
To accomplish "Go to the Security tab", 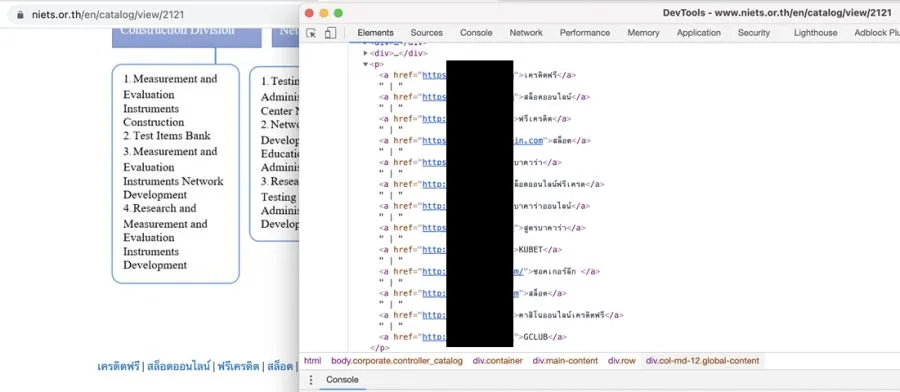I will (754, 33).
